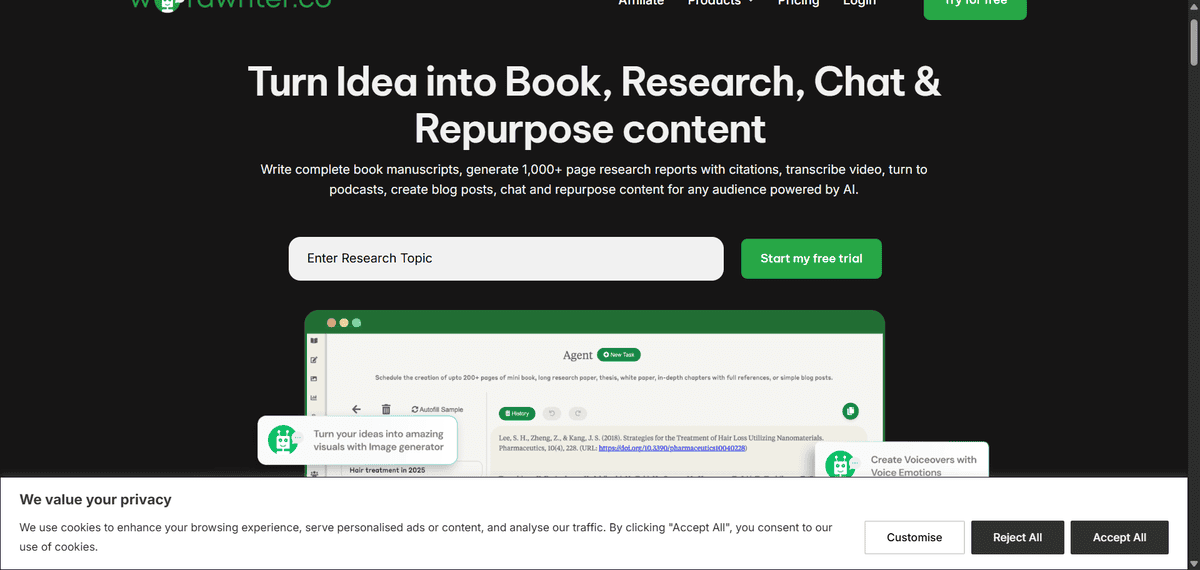The height and width of the screenshot is (570, 1200).
Task: Click robot icon on Image generator card
Action: click(x=283, y=440)
